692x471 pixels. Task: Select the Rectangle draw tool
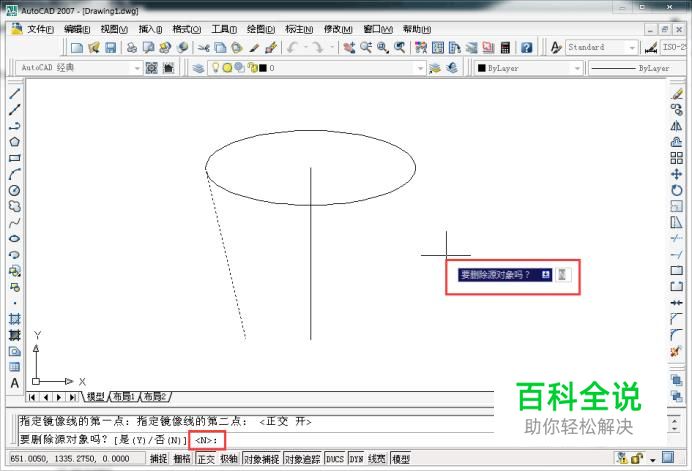(15, 158)
